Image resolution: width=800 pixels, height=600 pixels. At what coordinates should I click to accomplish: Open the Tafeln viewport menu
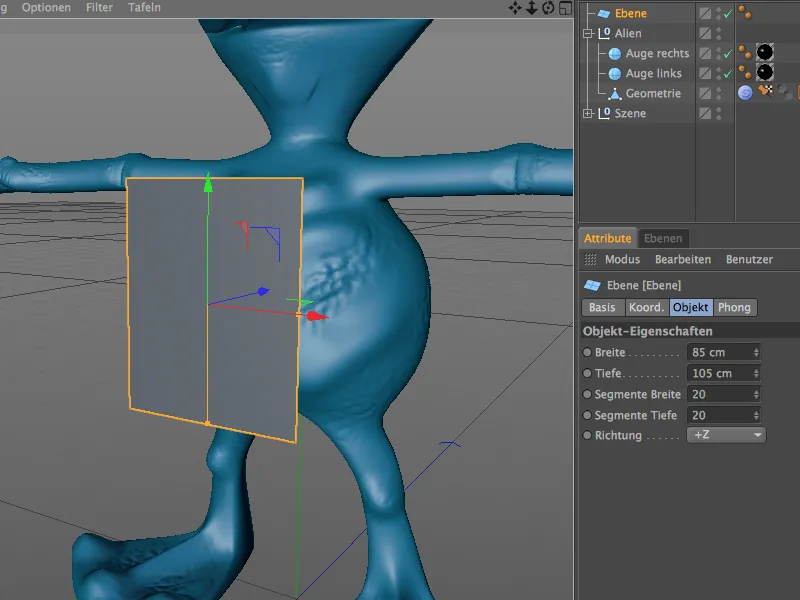pyautogui.click(x=144, y=8)
